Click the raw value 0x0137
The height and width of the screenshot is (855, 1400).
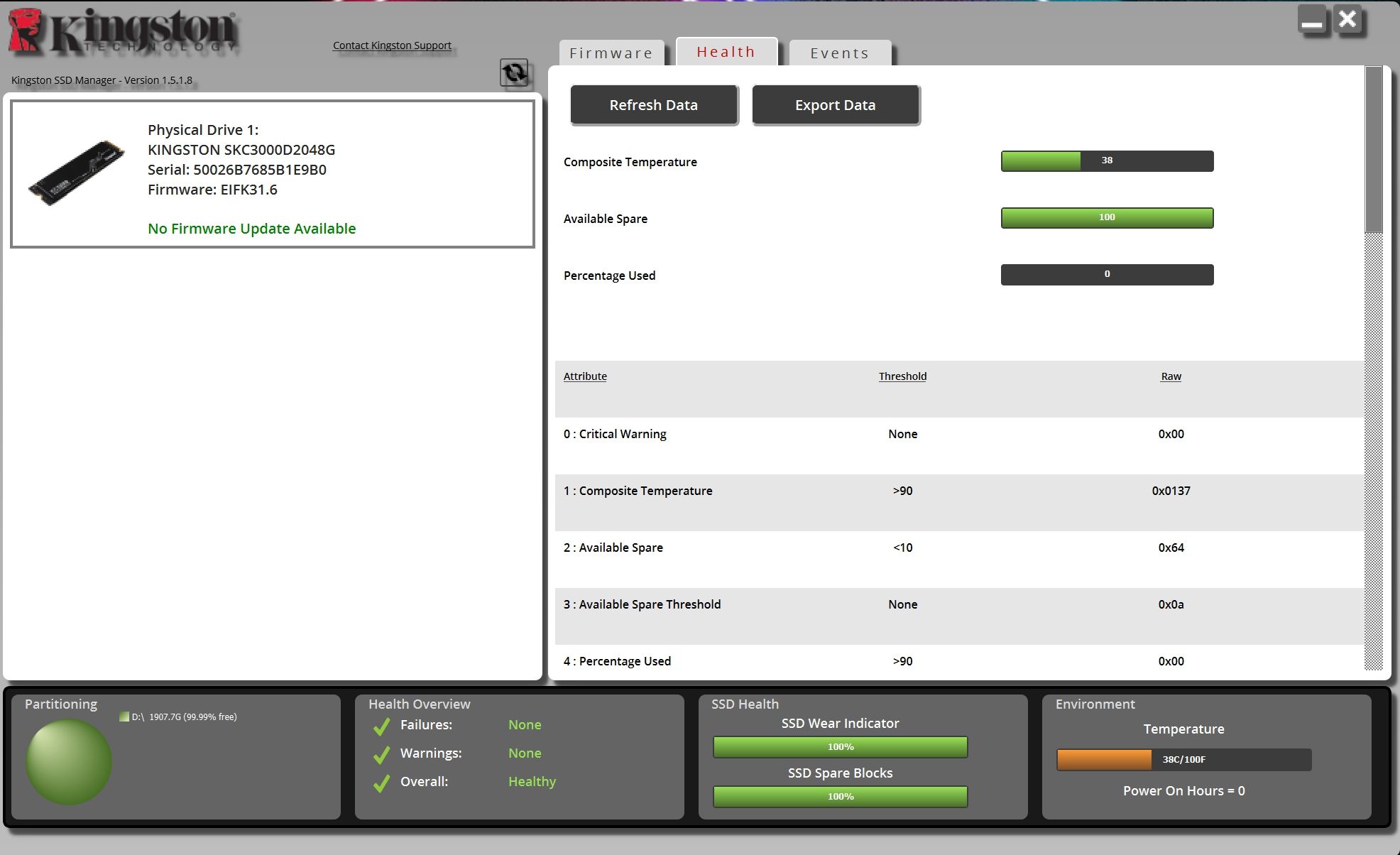point(1171,491)
